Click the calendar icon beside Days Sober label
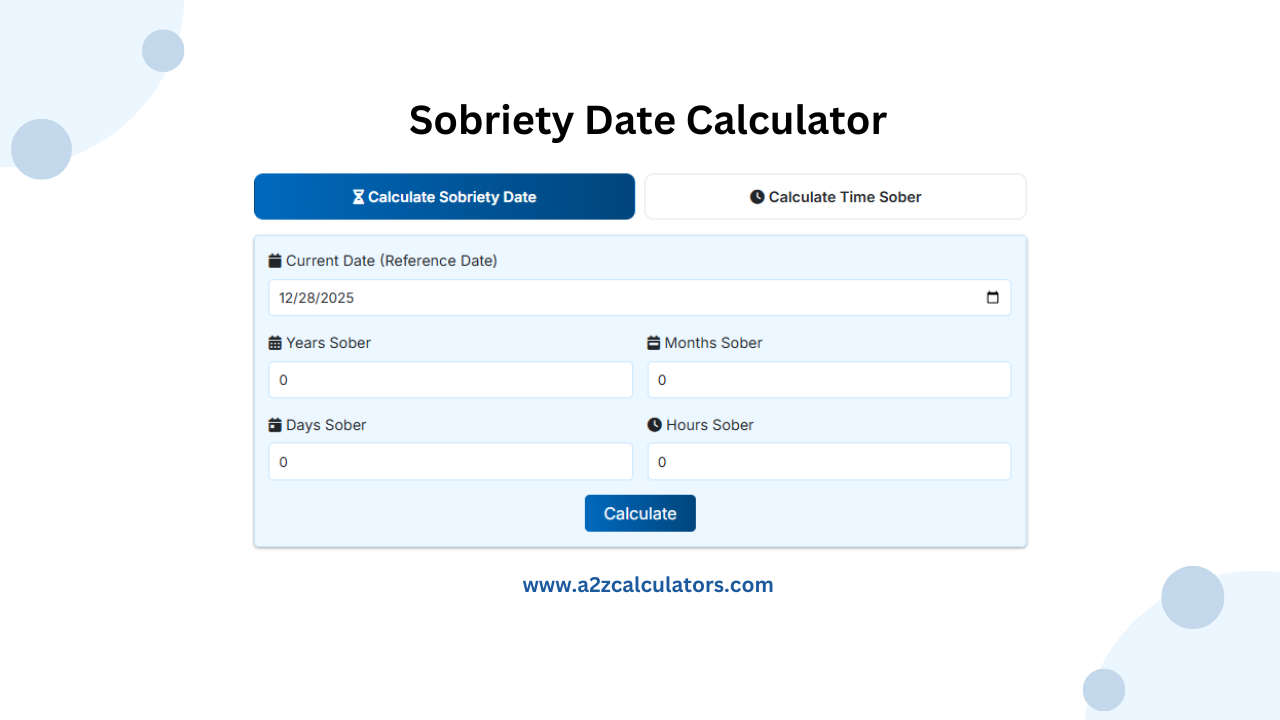The height and width of the screenshot is (720, 1280). pyautogui.click(x=275, y=424)
